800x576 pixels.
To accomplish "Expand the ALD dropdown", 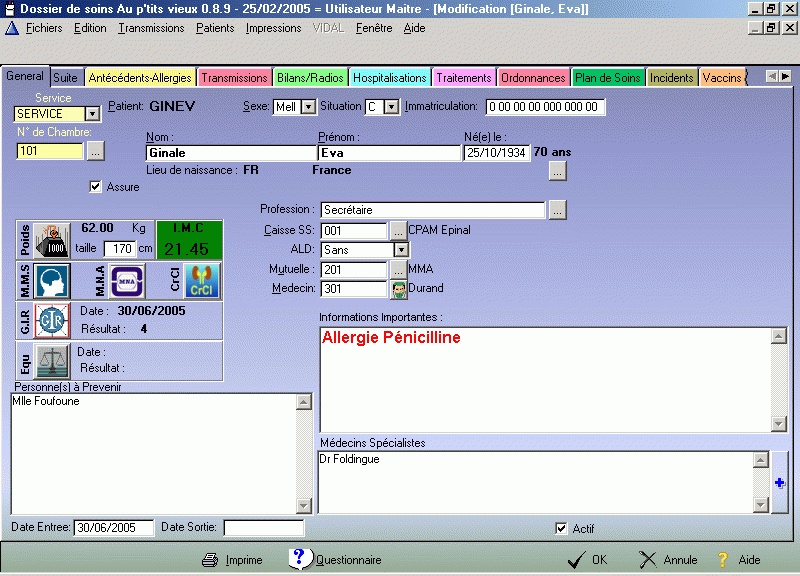I will click(402, 250).
